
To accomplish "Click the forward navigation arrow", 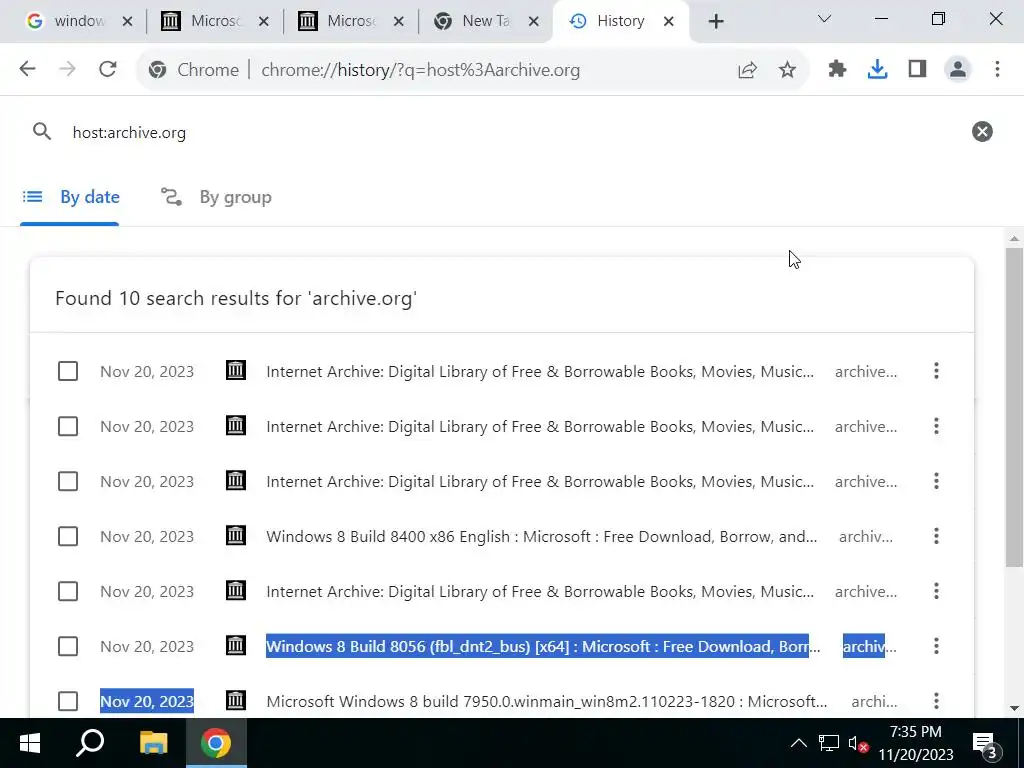I will pos(67,69).
